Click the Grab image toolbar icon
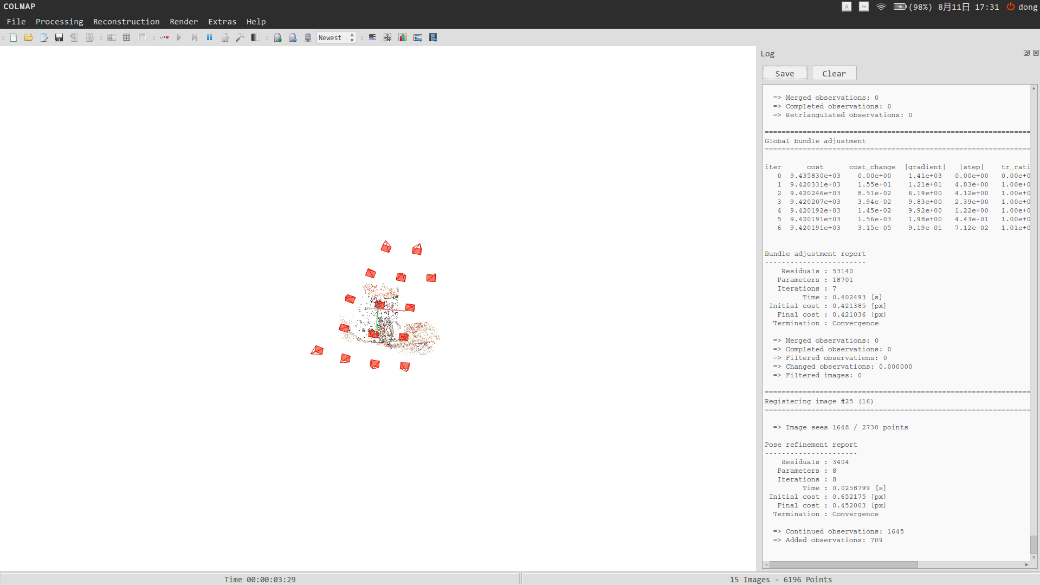This screenshot has width=1040, height=585. tap(418, 38)
